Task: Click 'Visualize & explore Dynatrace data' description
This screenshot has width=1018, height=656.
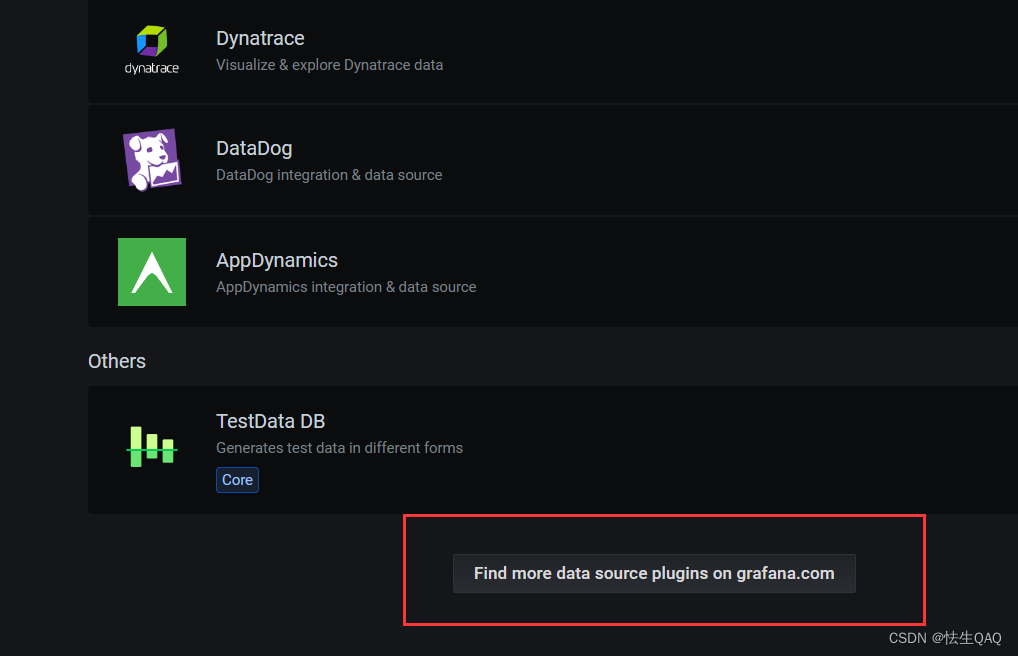Action: tap(329, 65)
